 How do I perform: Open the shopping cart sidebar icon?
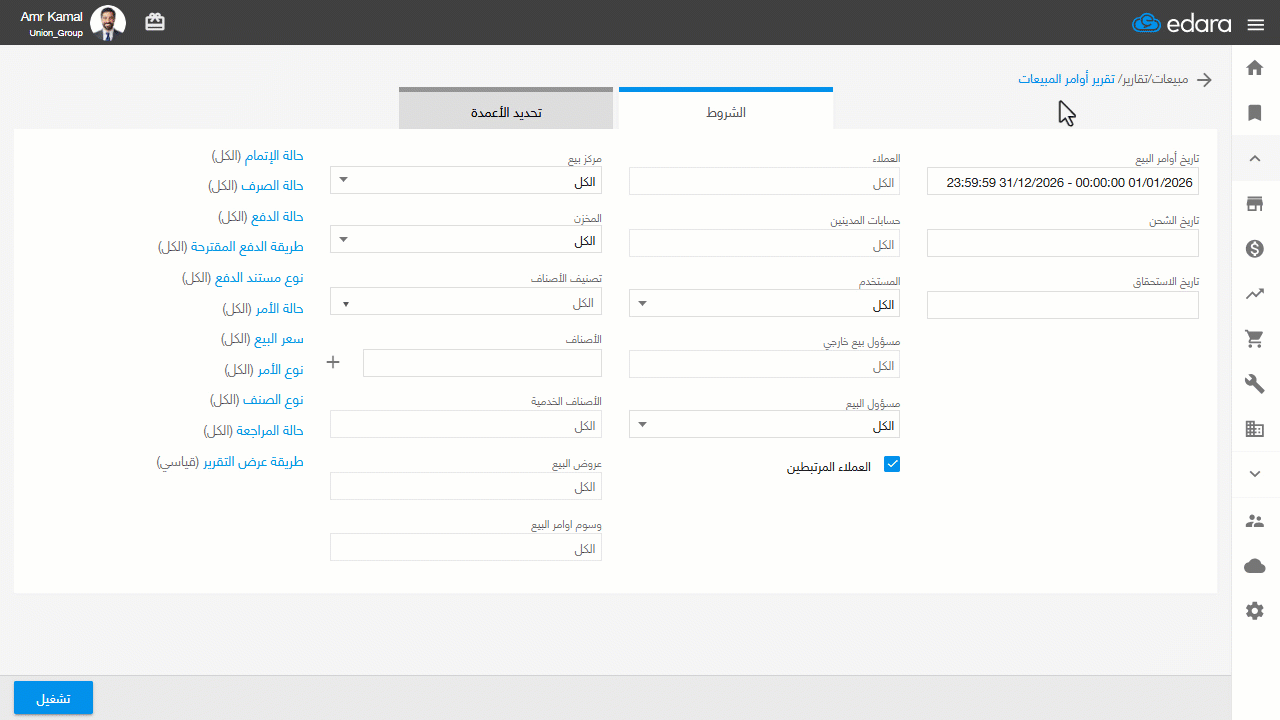(1255, 339)
